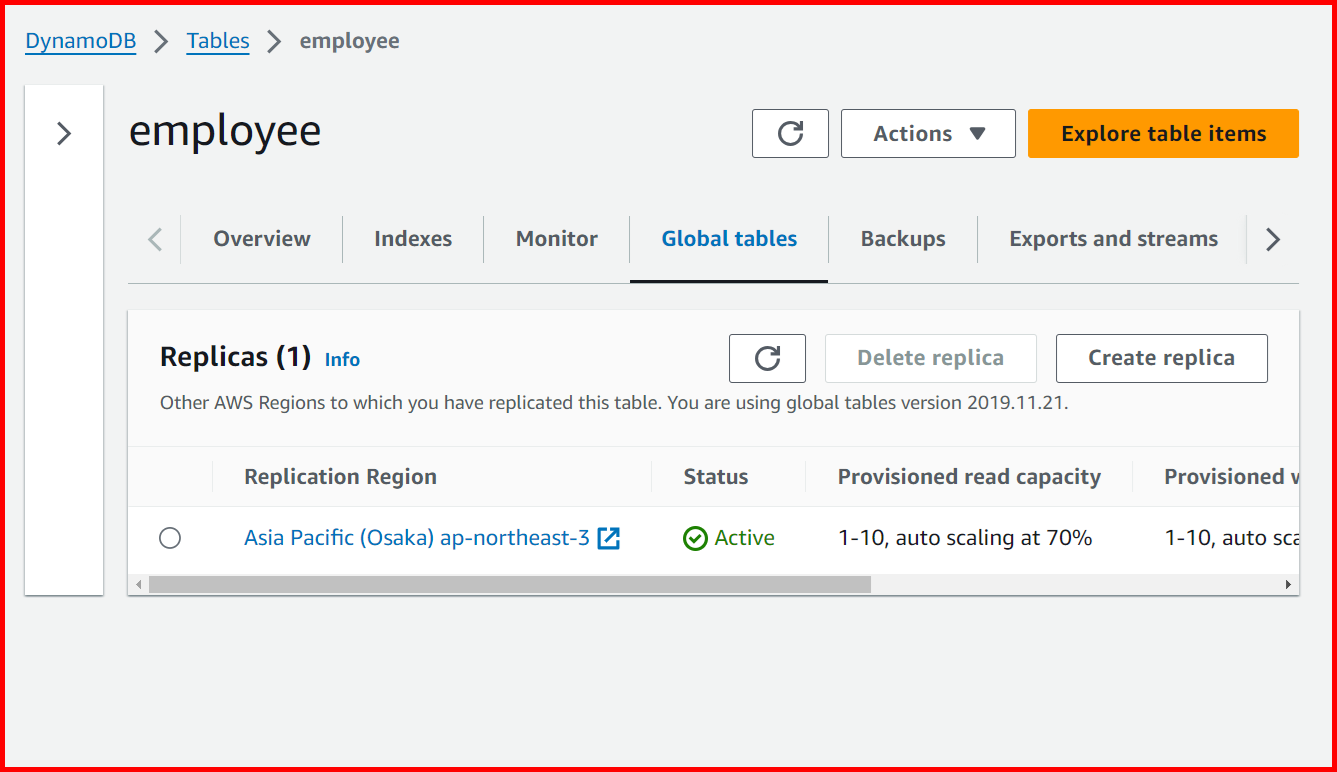Open the Actions dropdown menu
The height and width of the screenshot is (772, 1337).
(927, 133)
